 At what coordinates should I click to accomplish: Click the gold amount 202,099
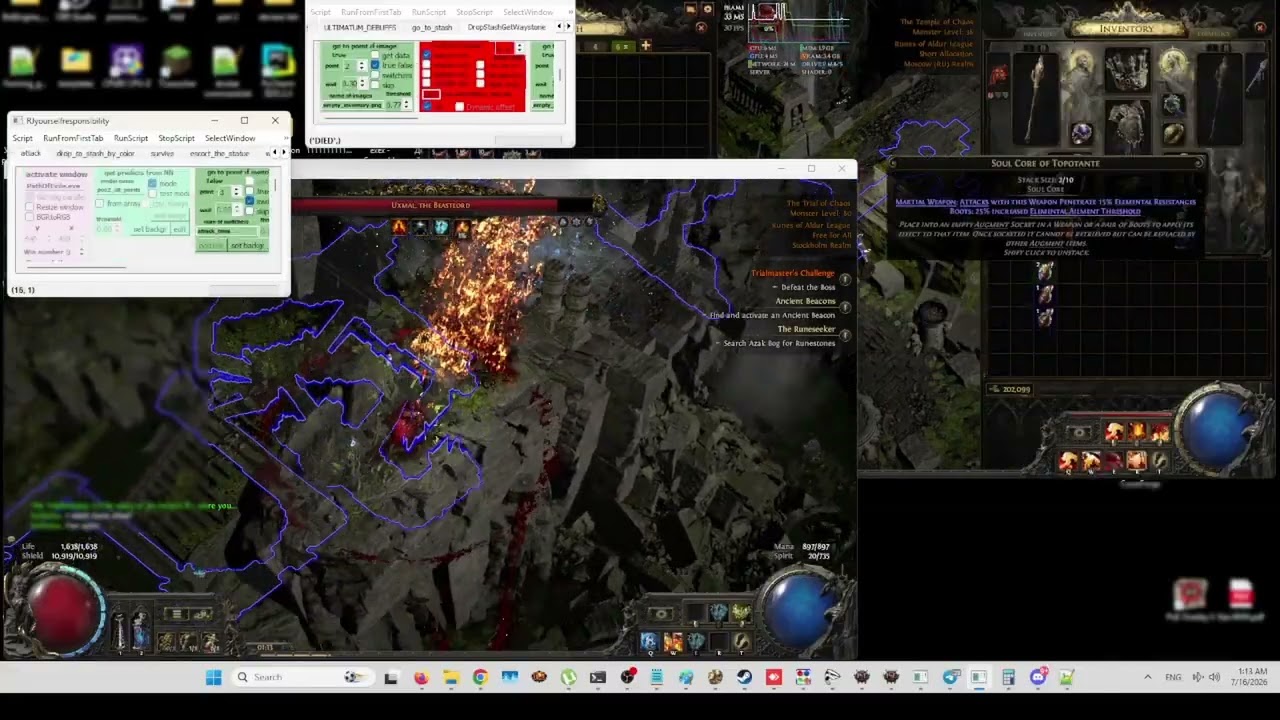[1016, 389]
